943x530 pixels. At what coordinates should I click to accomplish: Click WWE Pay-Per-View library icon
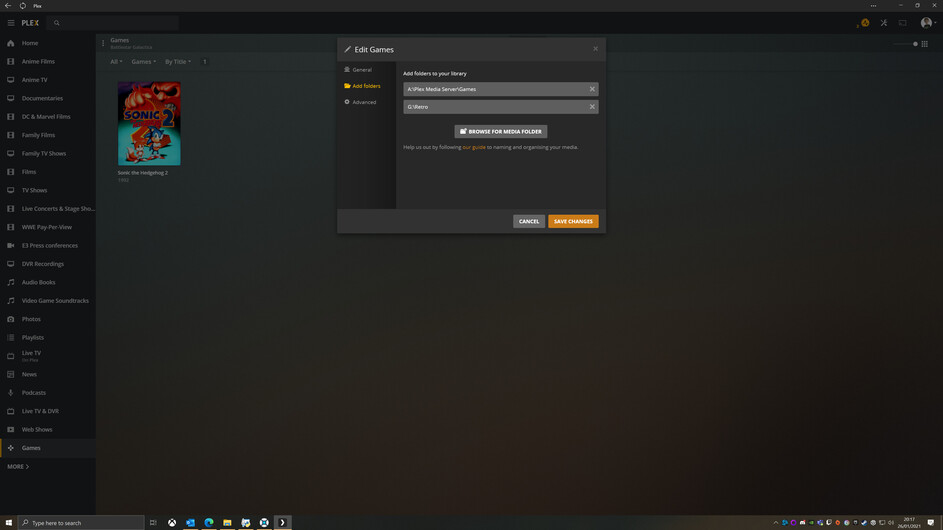11,227
